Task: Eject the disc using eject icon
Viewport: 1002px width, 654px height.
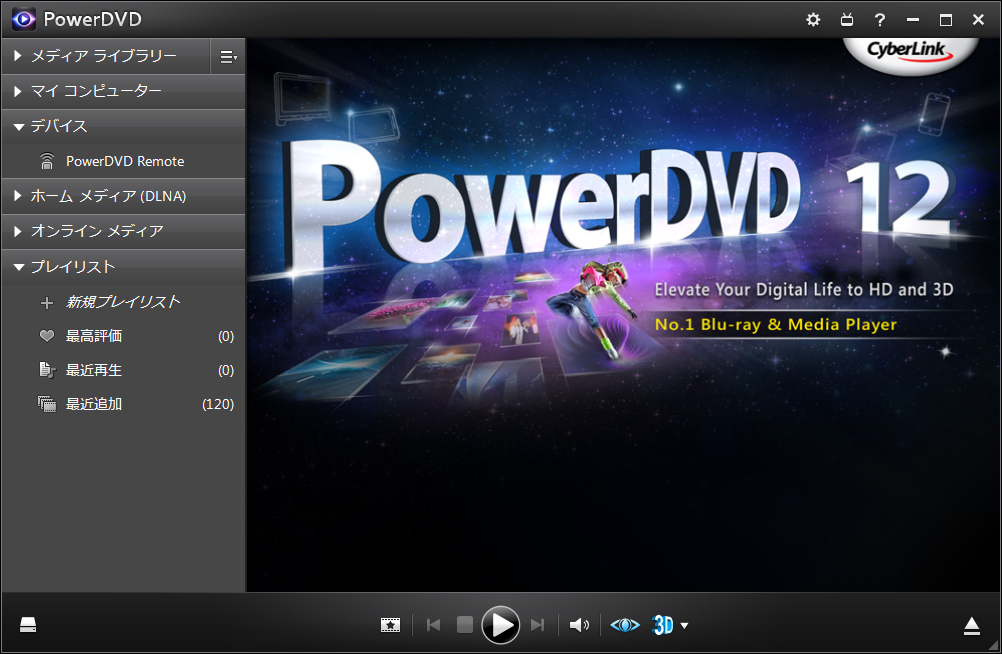Action: [x=972, y=624]
